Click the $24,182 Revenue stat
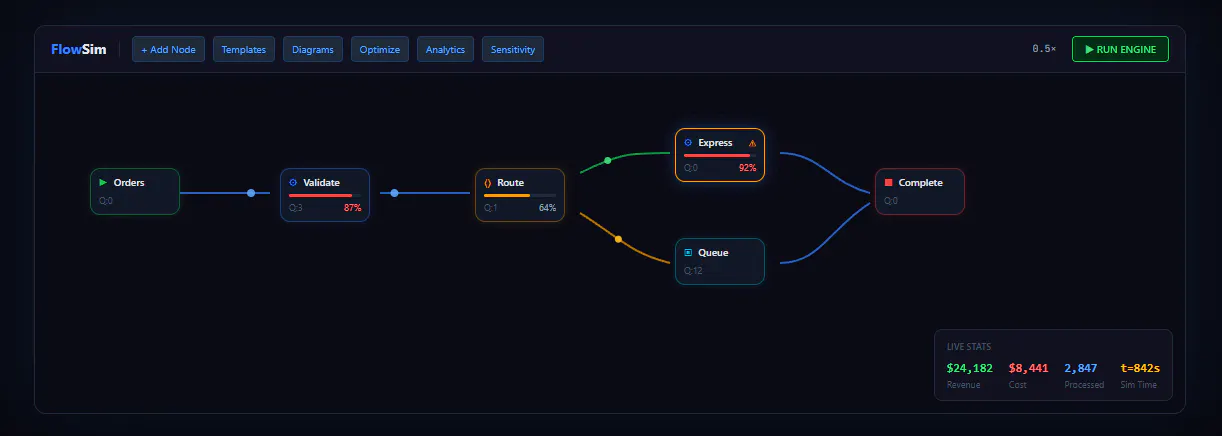The image size is (1222, 436). (970, 368)
